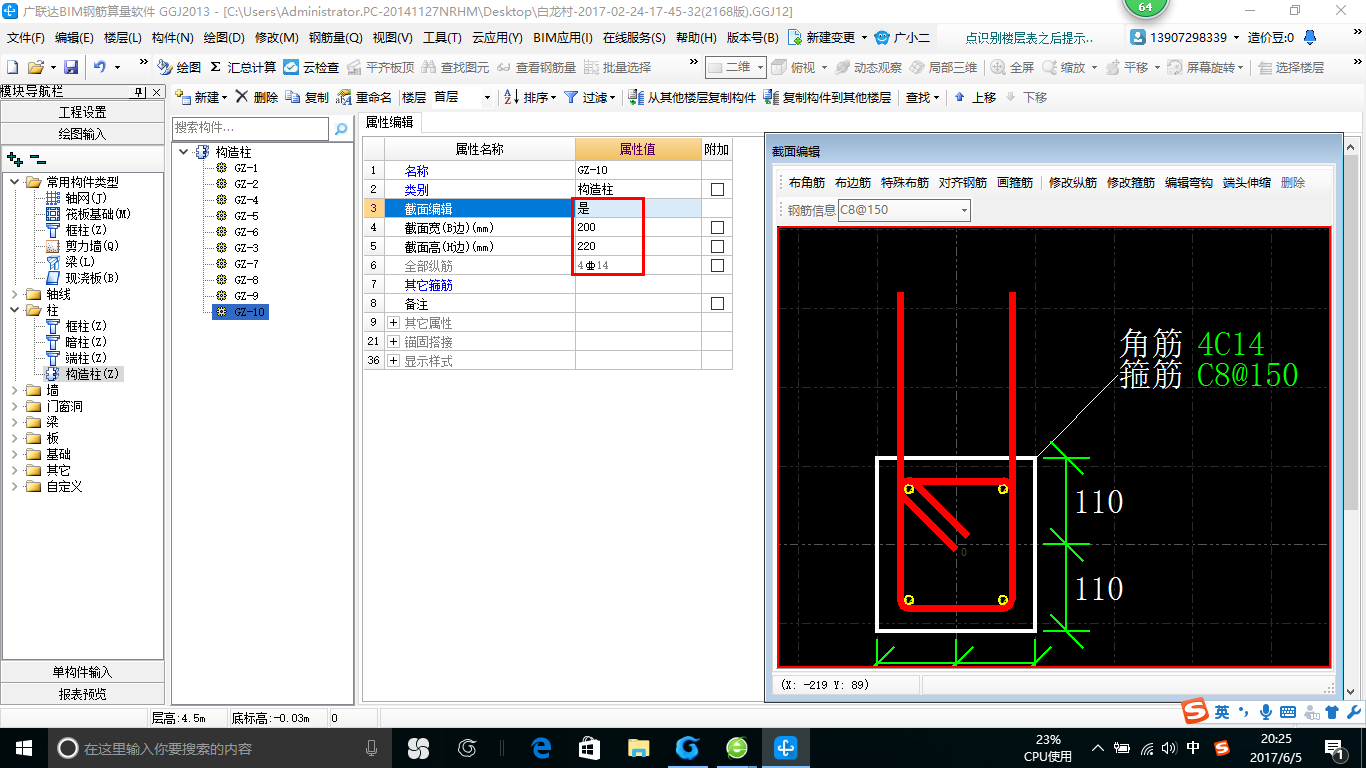Click 新建 in the component toolbar
Screen dimensions: 1366x768
[201, 97]
